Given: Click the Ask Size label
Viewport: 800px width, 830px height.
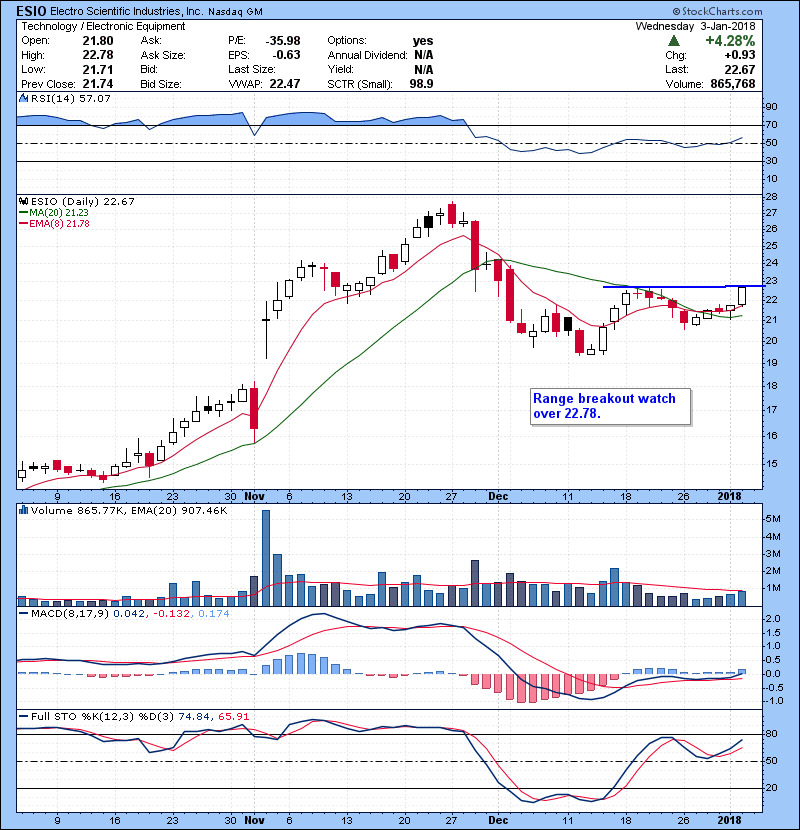Looking at the screenshot, I should click(x=163, y=55).
